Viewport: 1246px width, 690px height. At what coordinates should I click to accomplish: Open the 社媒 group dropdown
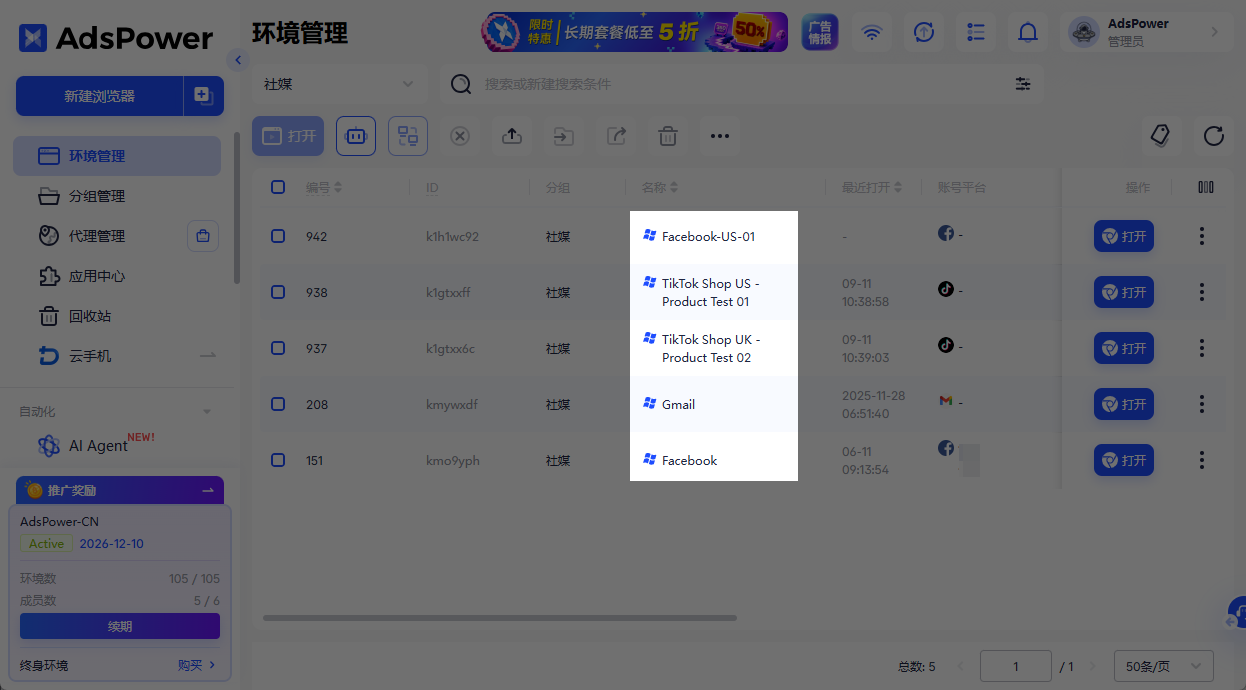(x=338, y=84)
